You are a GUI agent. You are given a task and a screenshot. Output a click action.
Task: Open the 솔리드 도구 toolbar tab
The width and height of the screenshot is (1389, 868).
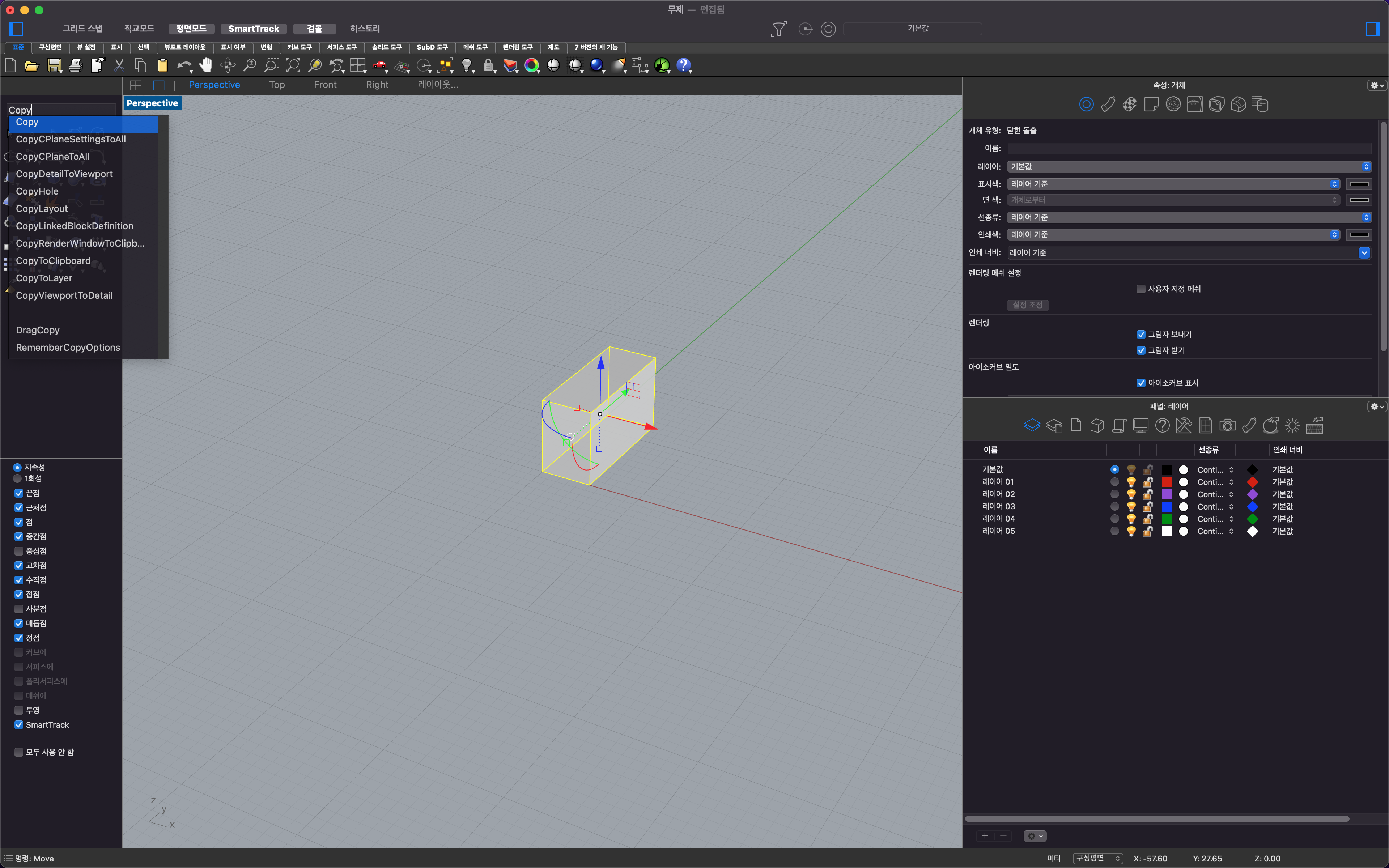(x=386, y=47)
